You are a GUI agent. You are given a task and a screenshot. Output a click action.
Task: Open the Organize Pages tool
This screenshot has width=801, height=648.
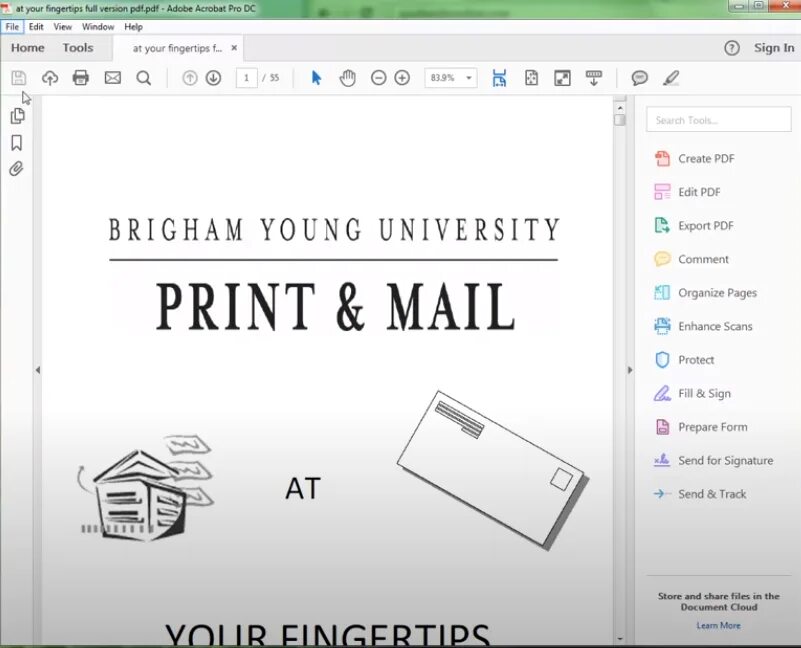[x=705, y=293]
